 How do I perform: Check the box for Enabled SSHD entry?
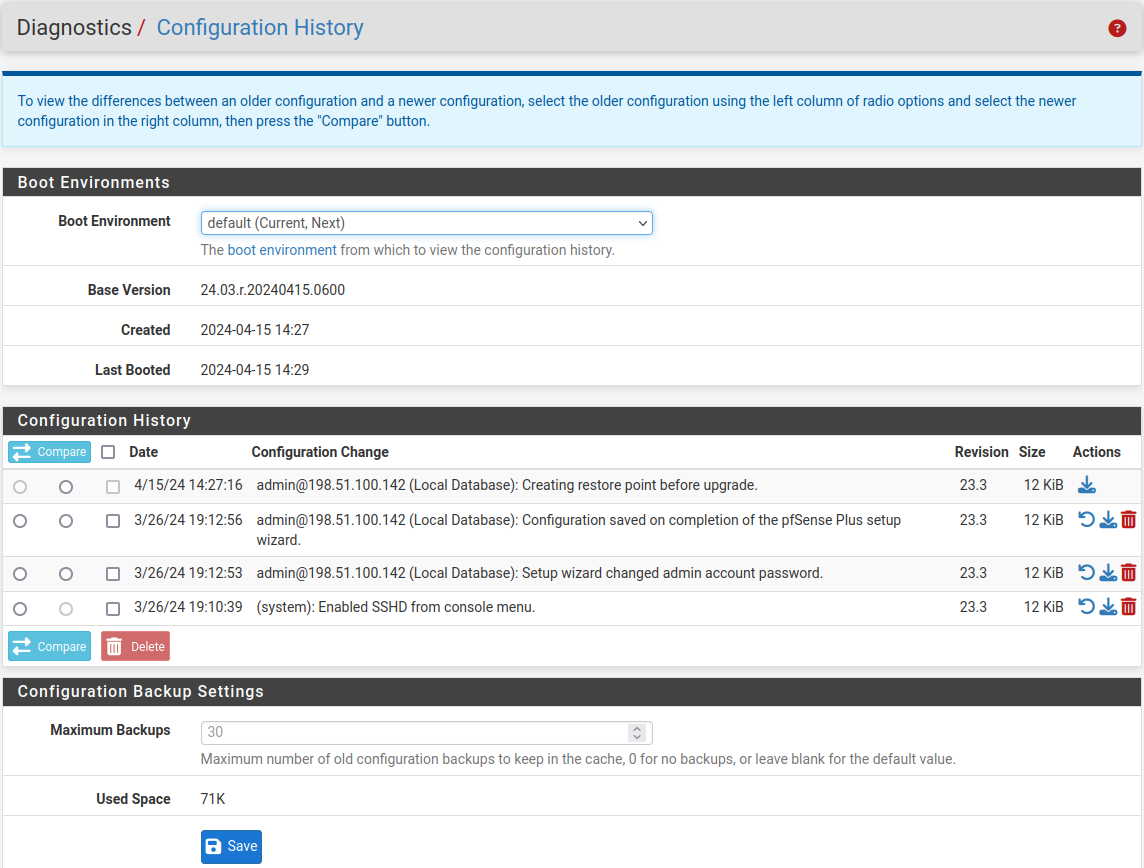(x=113, y=608)
